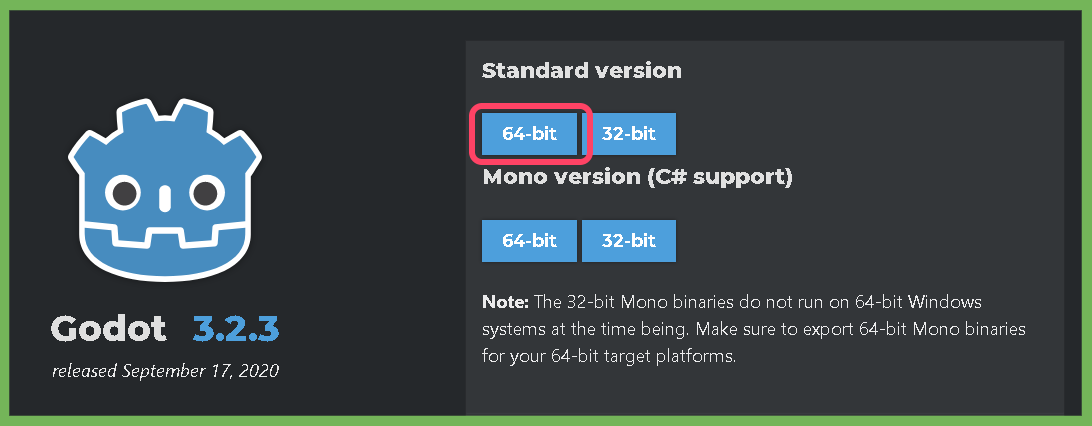Download the Mono version 64-bit build

[x=529, y=241]
